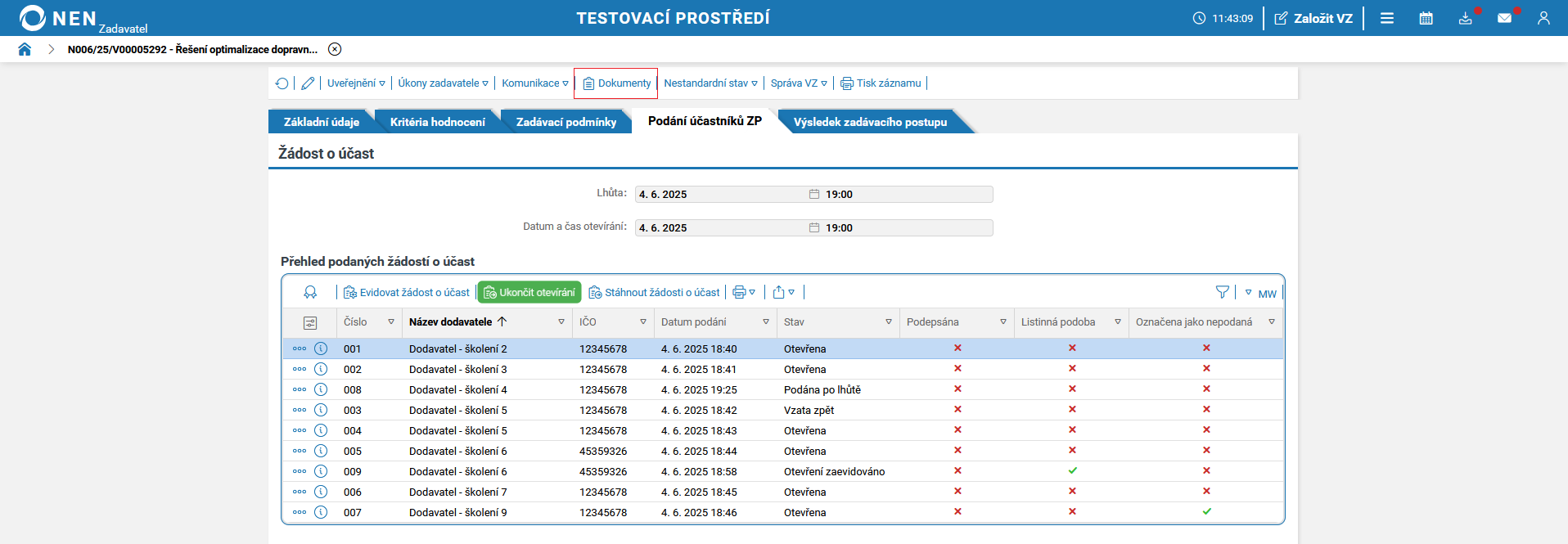The image size is (1568, 544).
Task: Select Podání účastníků ZP tab
Action: (x=705, y=121)
